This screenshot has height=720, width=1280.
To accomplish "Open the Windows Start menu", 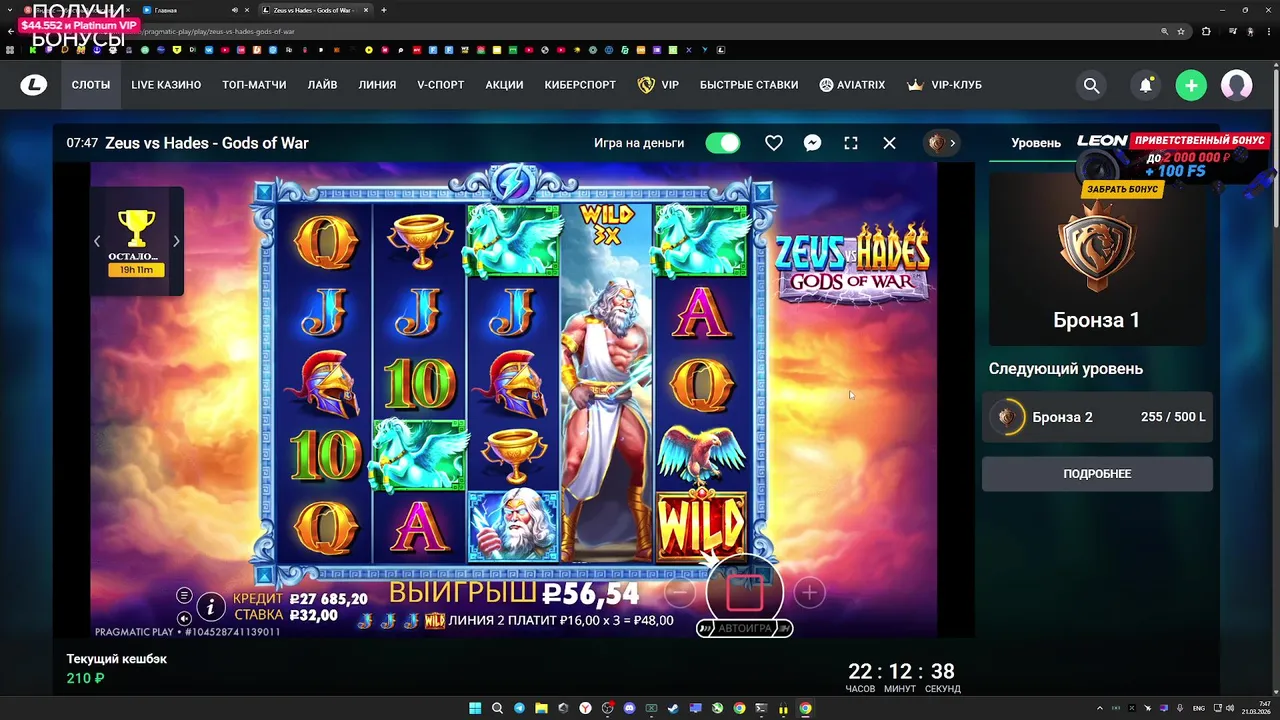I will coord(475,708).
